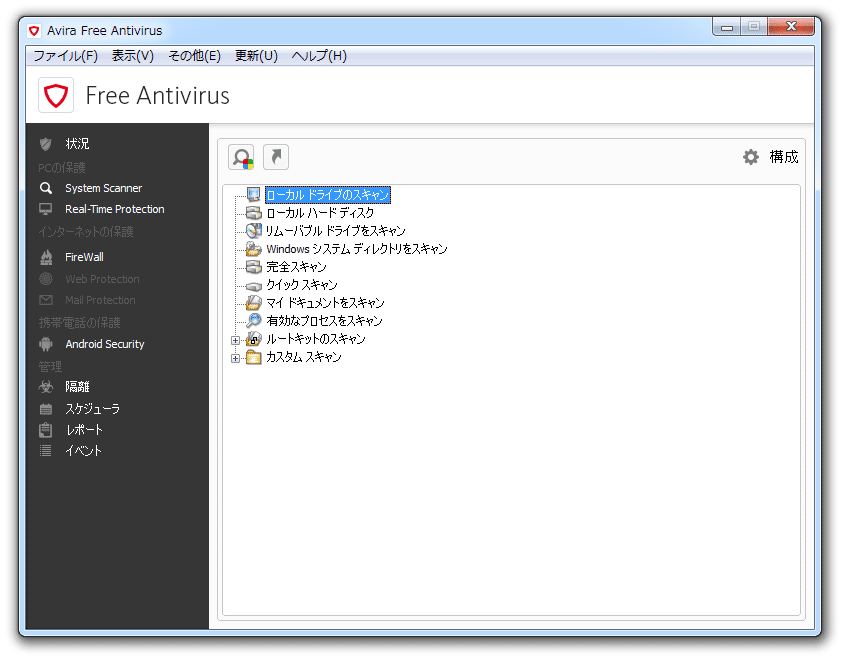Screen dimensions: 841x658
Task: Select System Scanner in the sidebar
Action: [104, 188]
